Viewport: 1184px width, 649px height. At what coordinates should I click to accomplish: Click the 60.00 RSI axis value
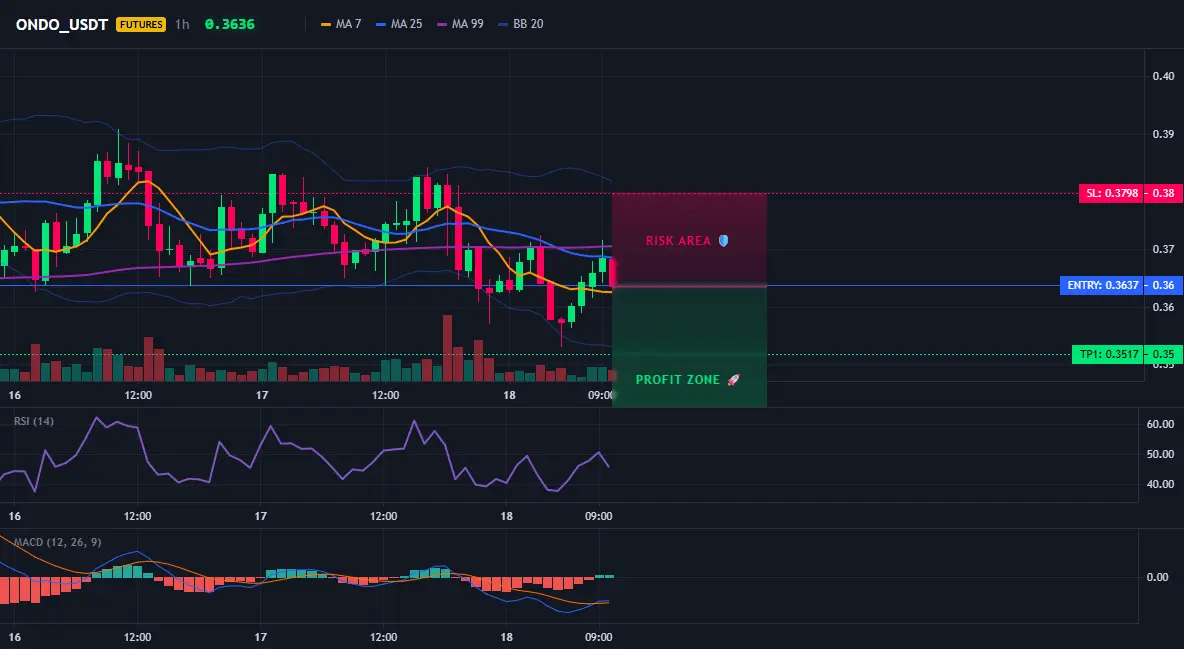coord(1160,424)
